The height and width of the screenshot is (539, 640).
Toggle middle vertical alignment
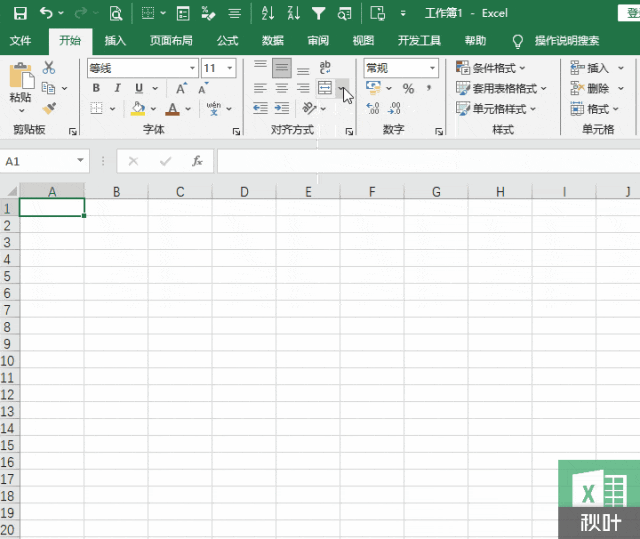pos(282,68)
